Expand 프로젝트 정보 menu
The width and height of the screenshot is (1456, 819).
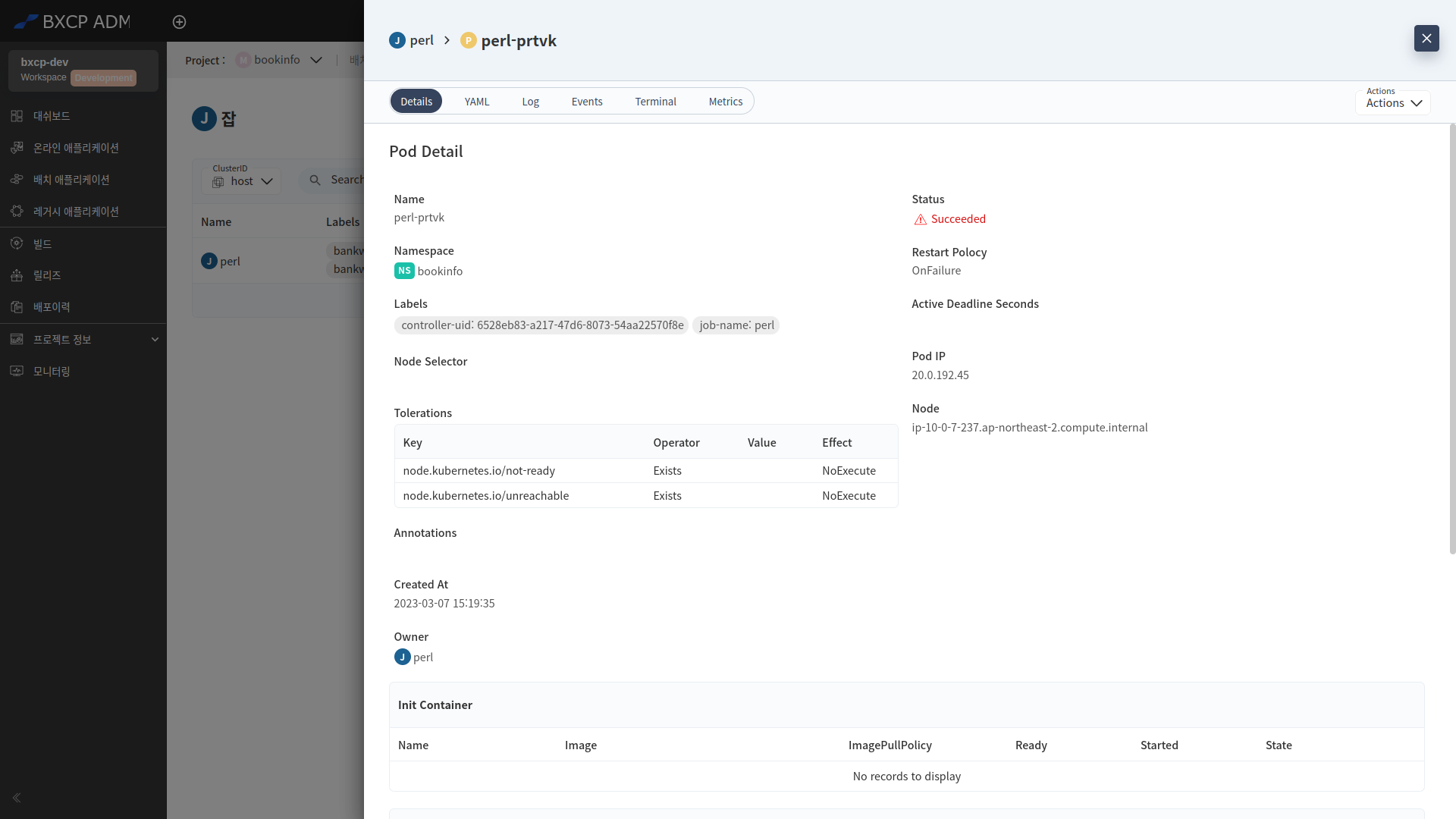point(83,339)
